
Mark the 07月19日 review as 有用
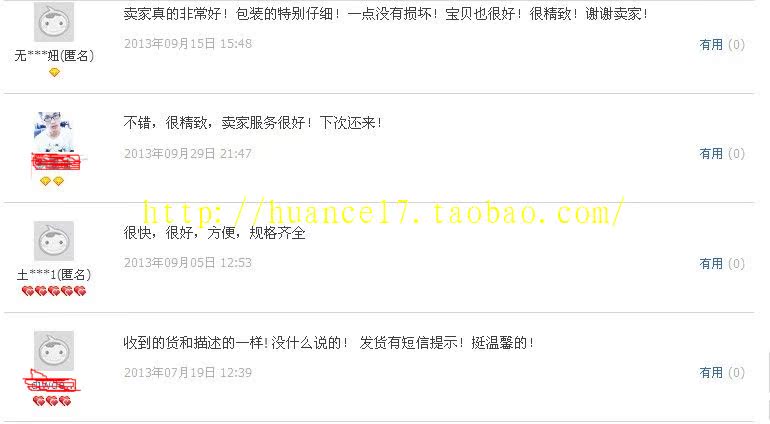coord(722,373)
